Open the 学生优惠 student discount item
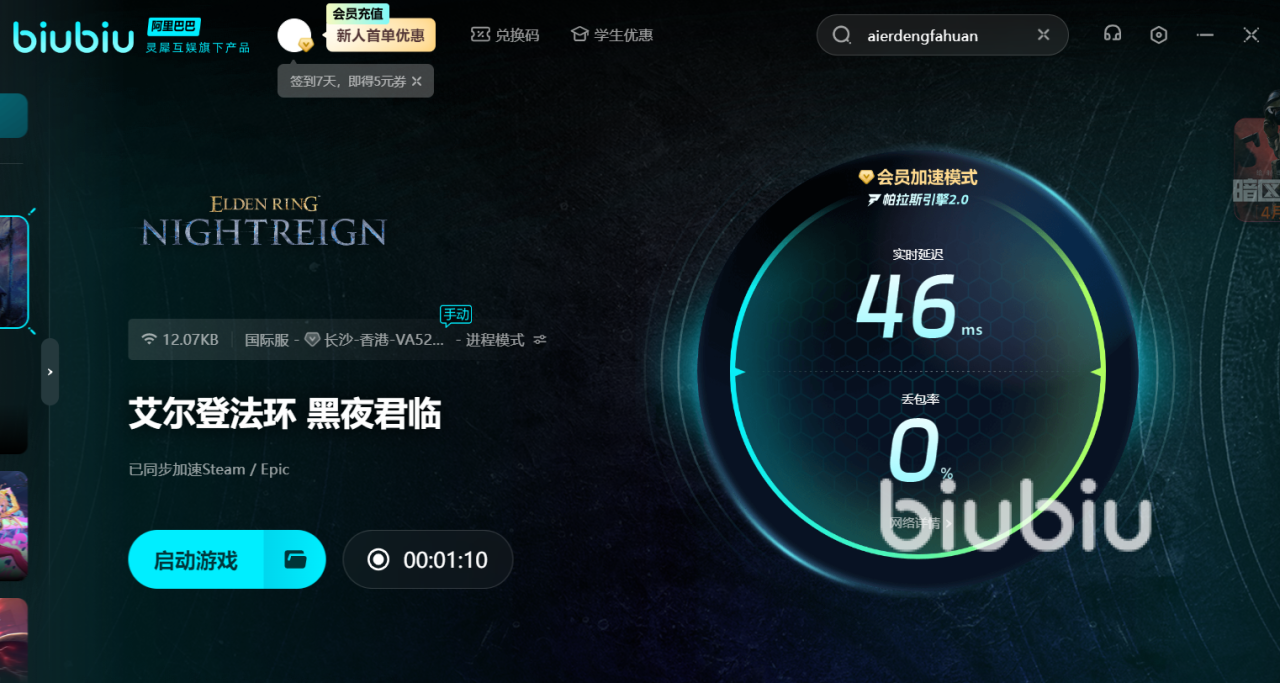Image resolution: width=1280 pixels, height=683 pixels. click(612, 35)
